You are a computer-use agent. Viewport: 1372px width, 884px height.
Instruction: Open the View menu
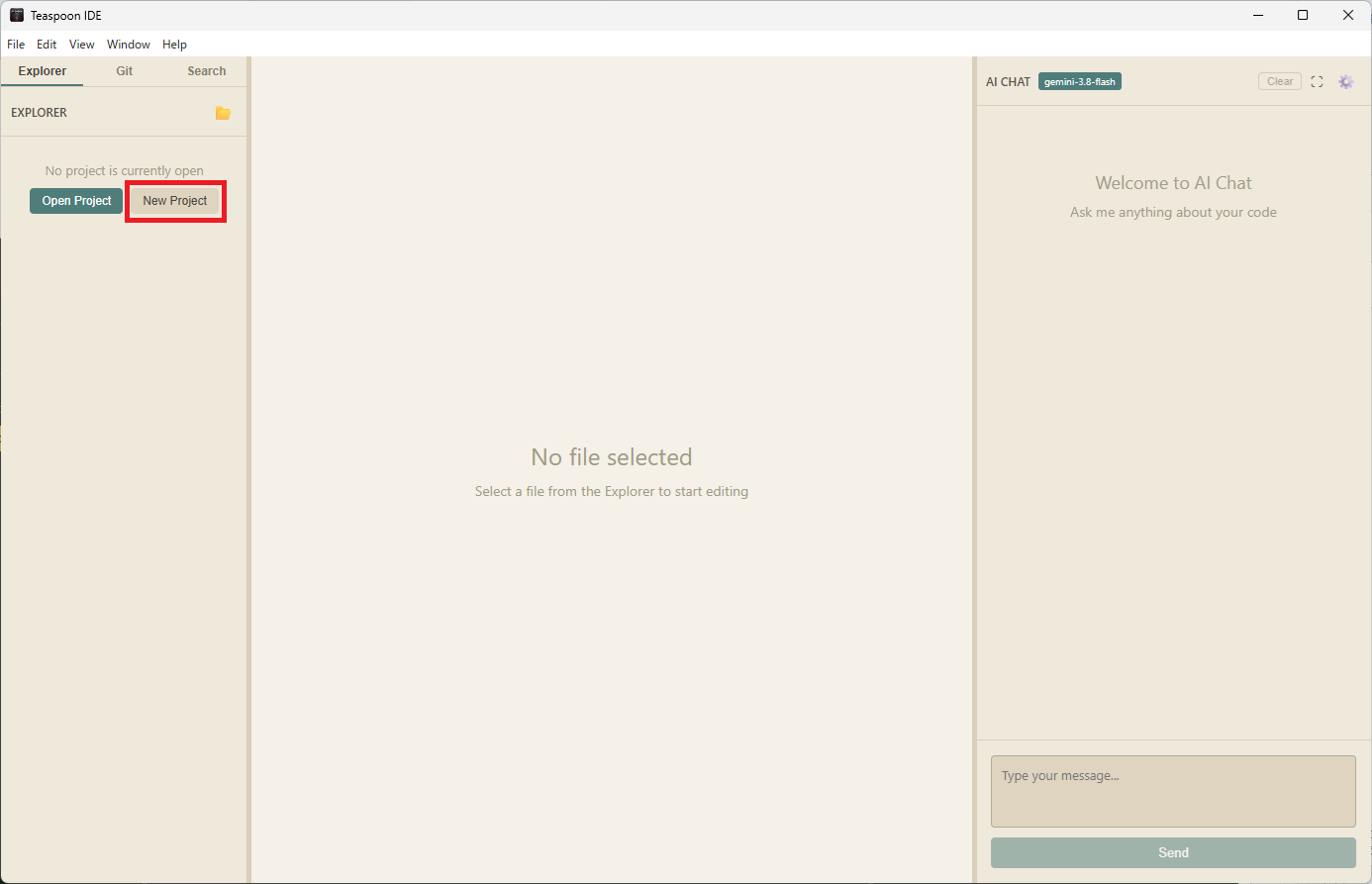click(x=82, y=45)
